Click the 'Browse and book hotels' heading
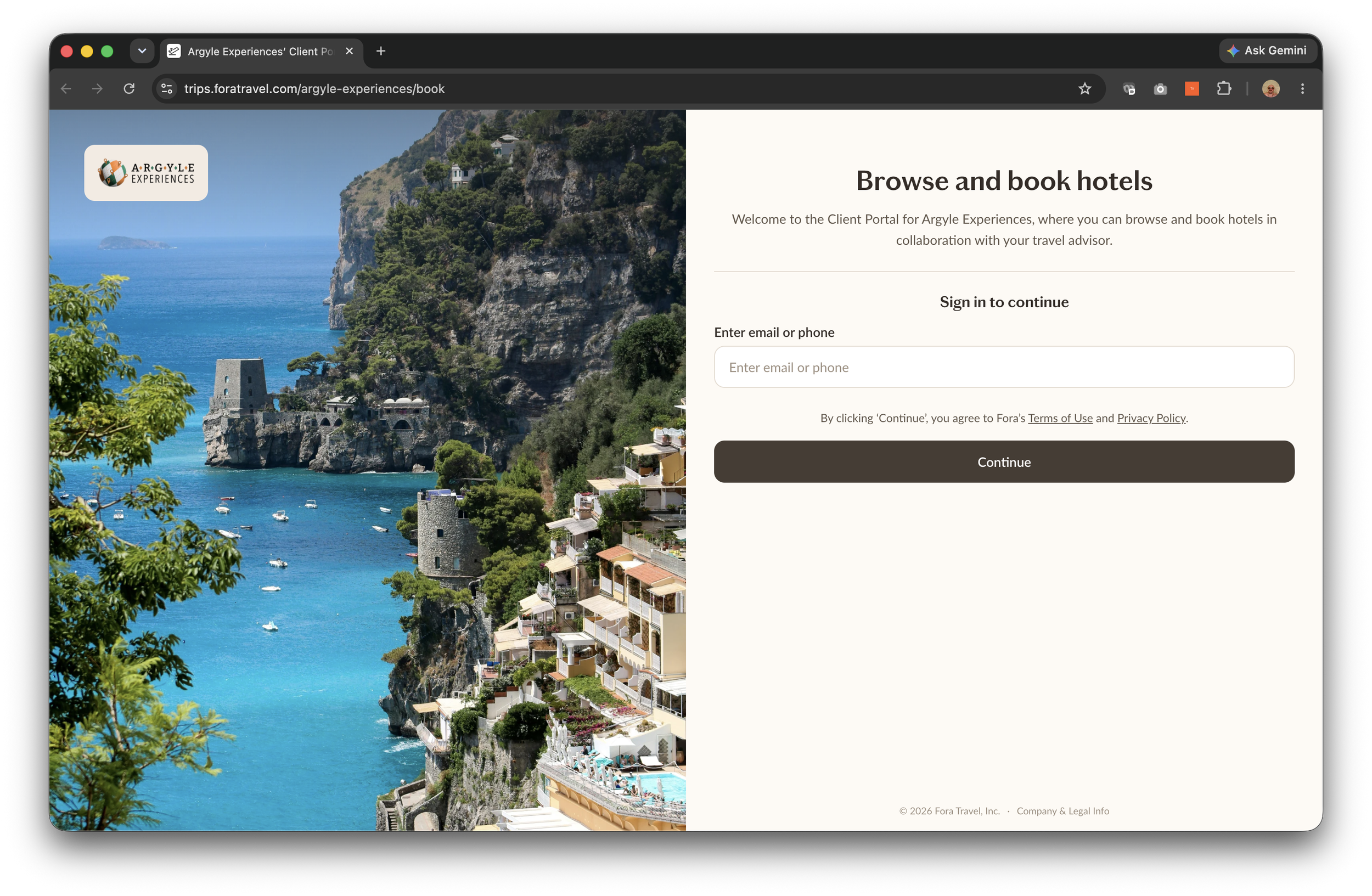 pyautogui.click(x=1004, y=181)
